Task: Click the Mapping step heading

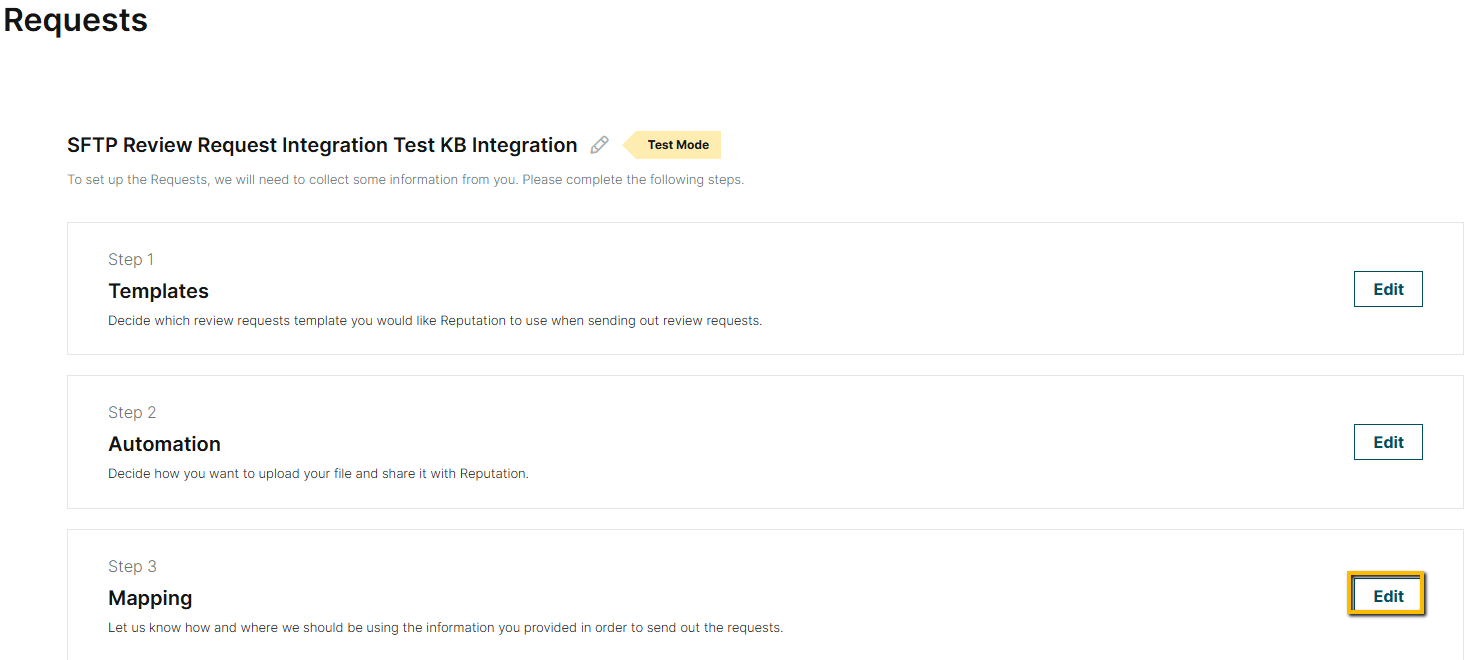Action: pyautogui.click(x=150, y=598)
